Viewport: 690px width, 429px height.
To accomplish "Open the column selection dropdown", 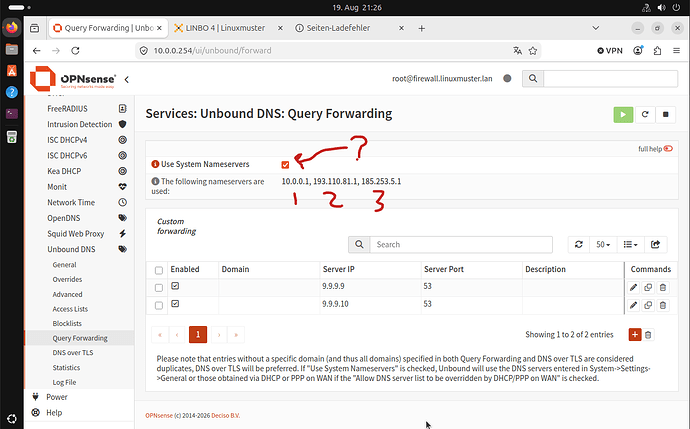I will pyautogui.click(x=630, y=244).
